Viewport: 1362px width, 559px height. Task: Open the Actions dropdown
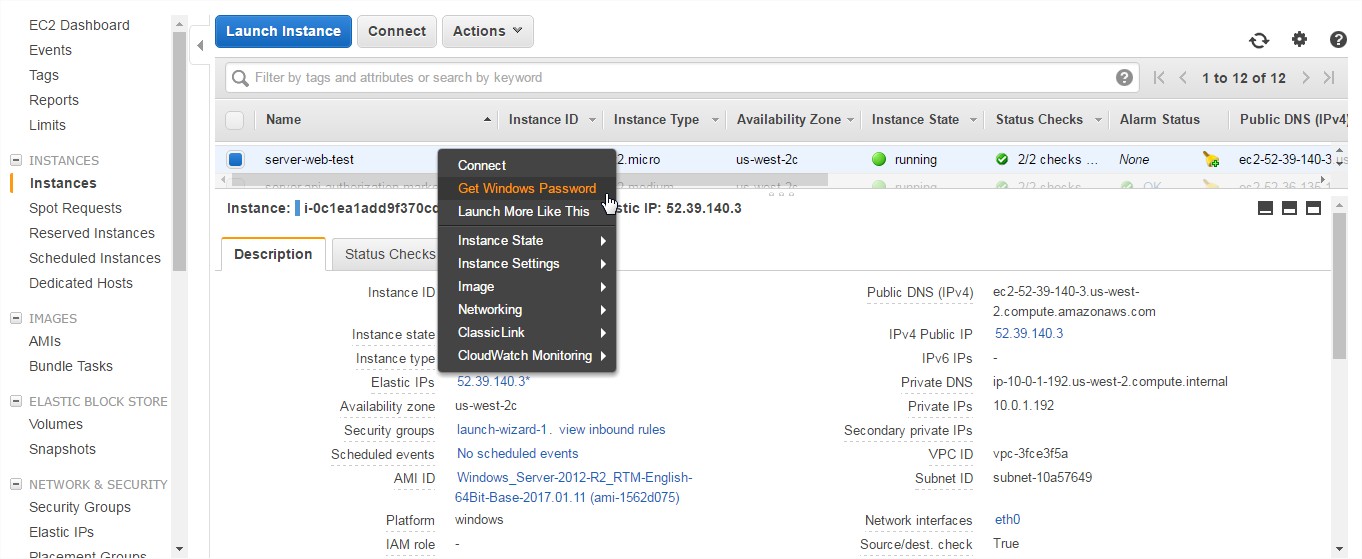point(487,31)
